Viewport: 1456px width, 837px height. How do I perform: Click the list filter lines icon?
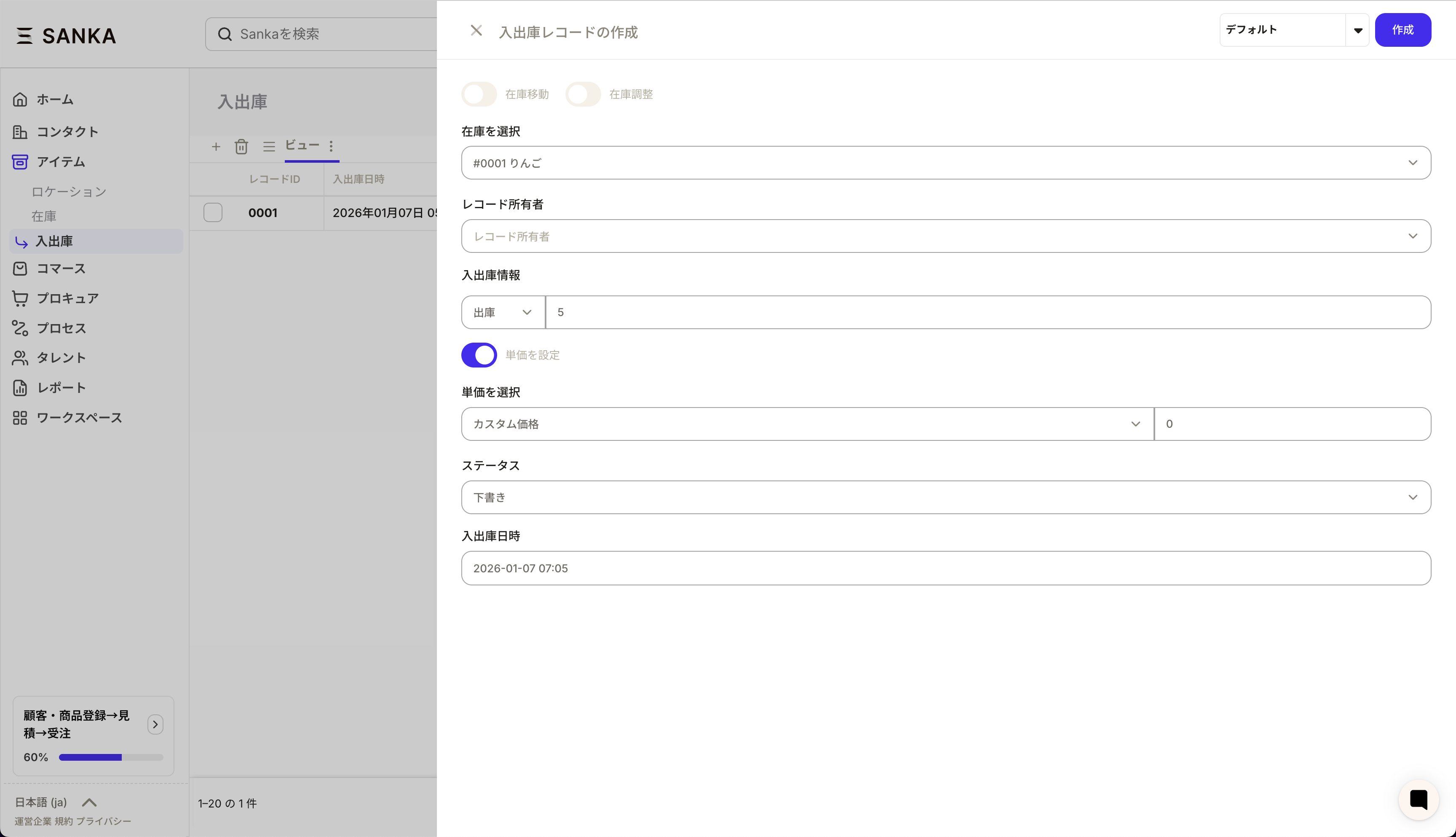(x=269, y=147)
